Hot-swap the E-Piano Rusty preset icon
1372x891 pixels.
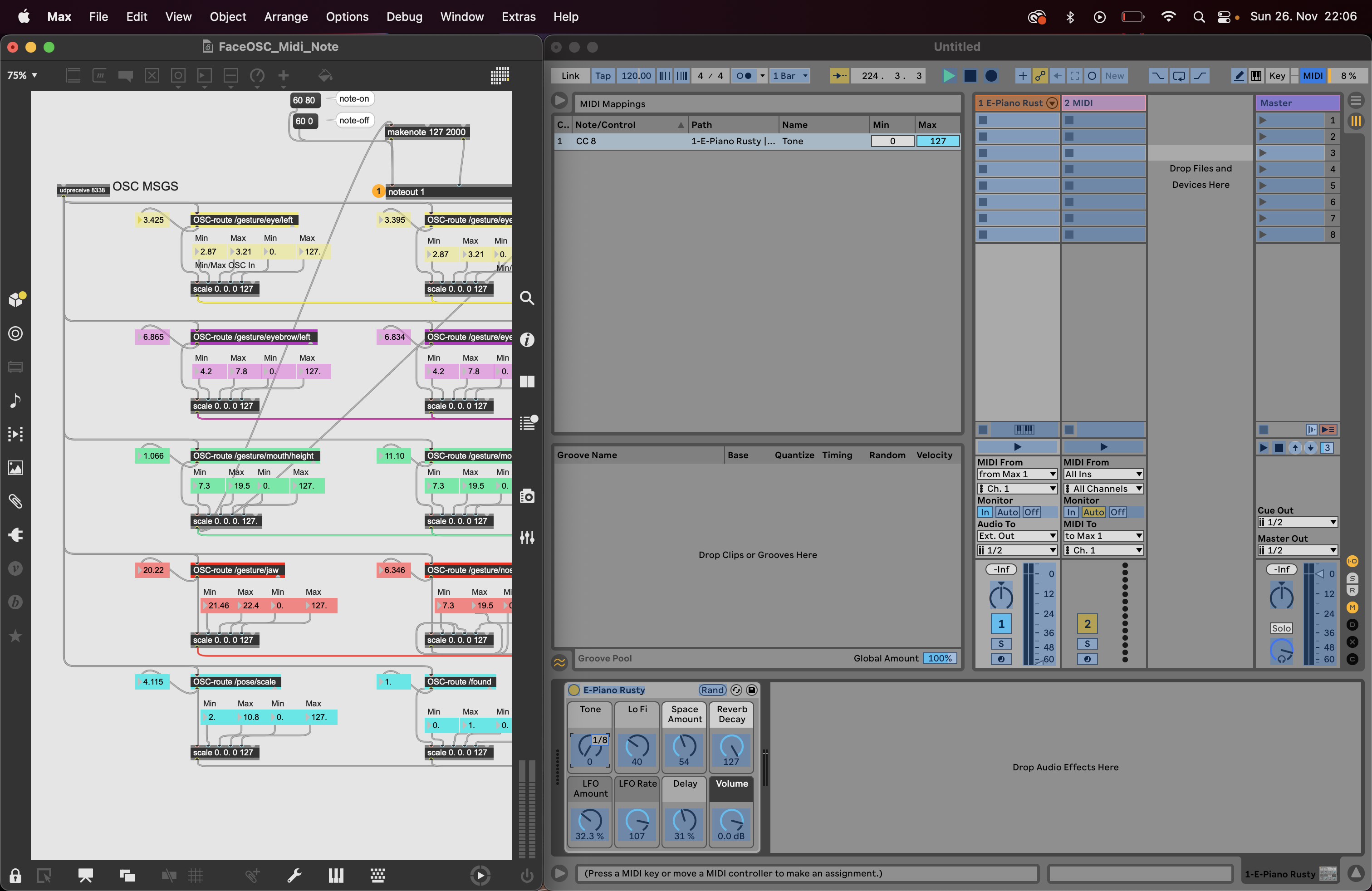point(736,690)
